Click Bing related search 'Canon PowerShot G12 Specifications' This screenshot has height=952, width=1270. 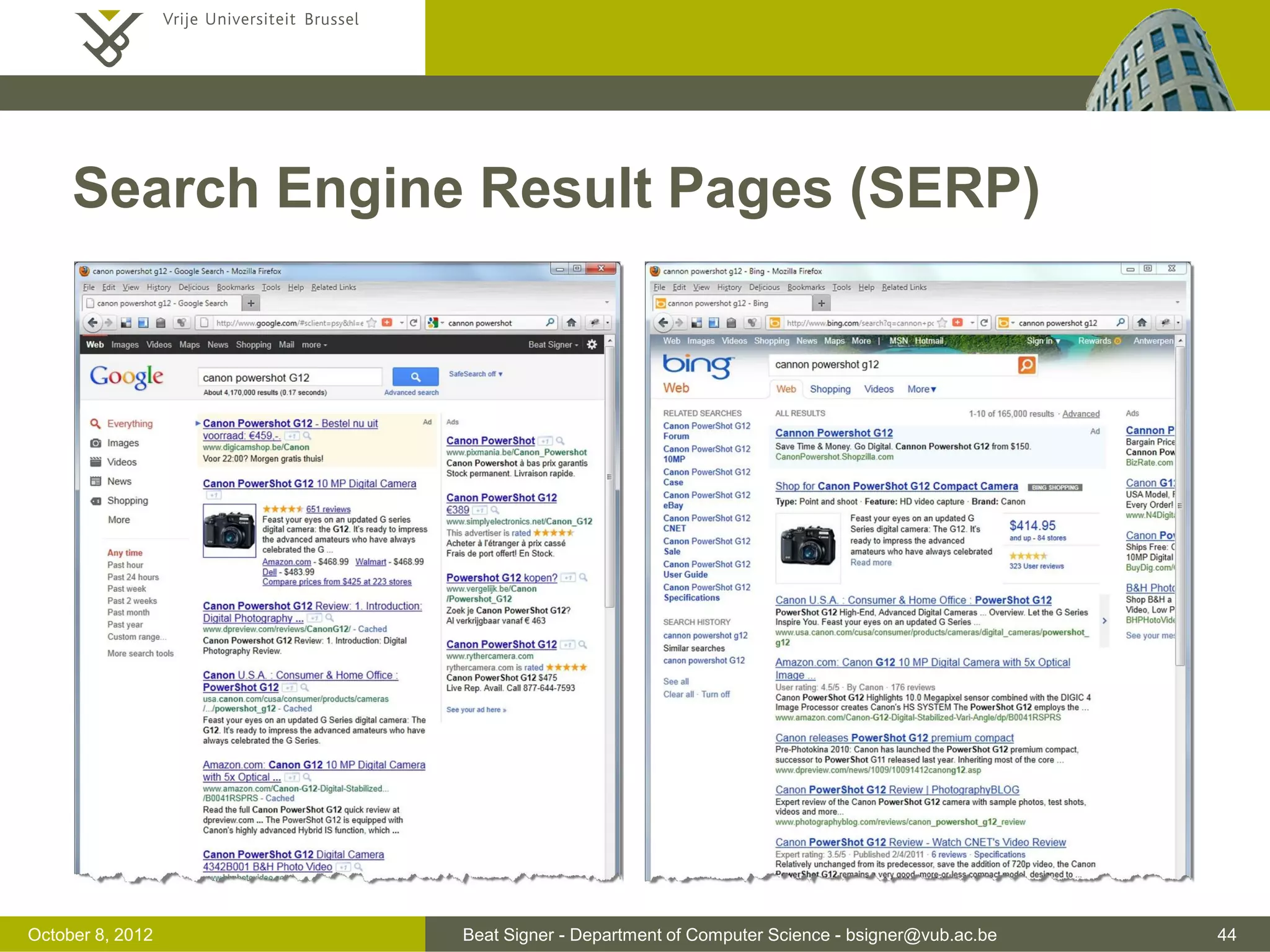(706, 593)
